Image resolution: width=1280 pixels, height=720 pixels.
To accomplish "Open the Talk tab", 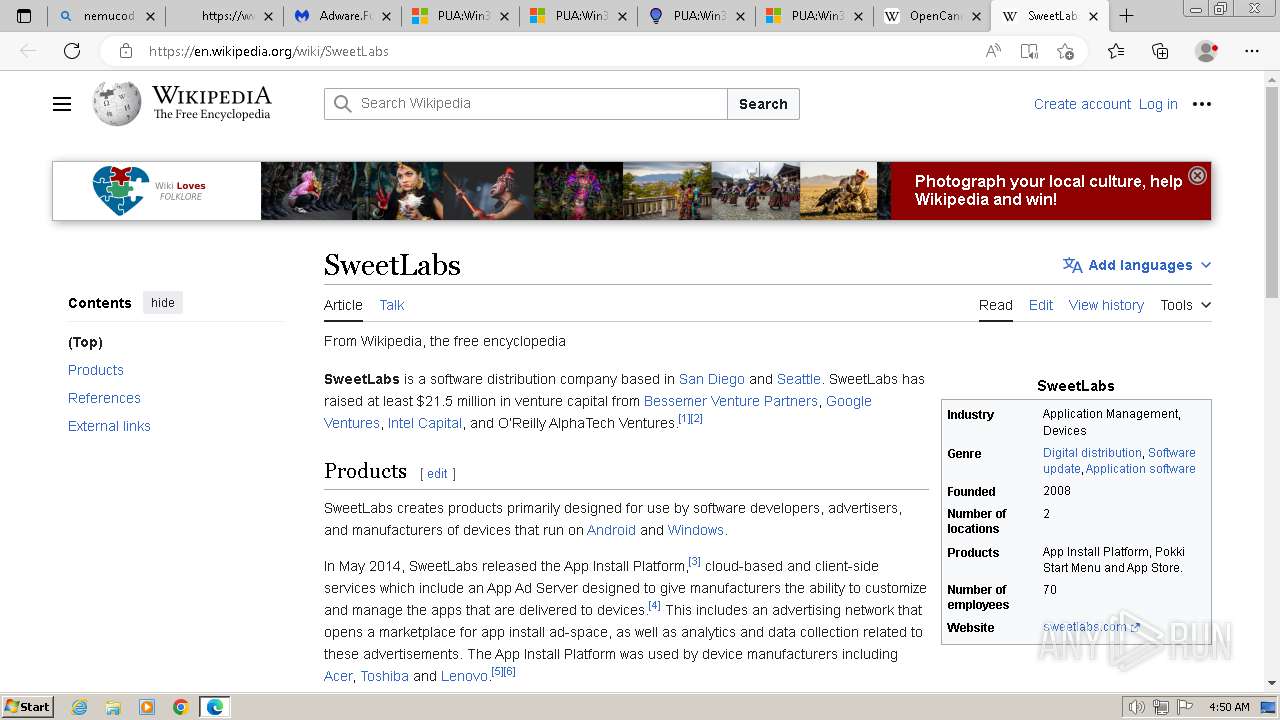I will click(392, 305).
